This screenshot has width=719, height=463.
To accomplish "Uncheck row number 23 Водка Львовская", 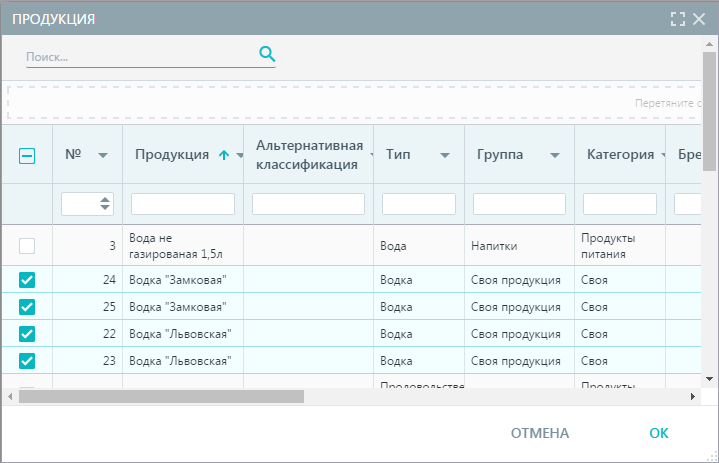I will (27, 361).
